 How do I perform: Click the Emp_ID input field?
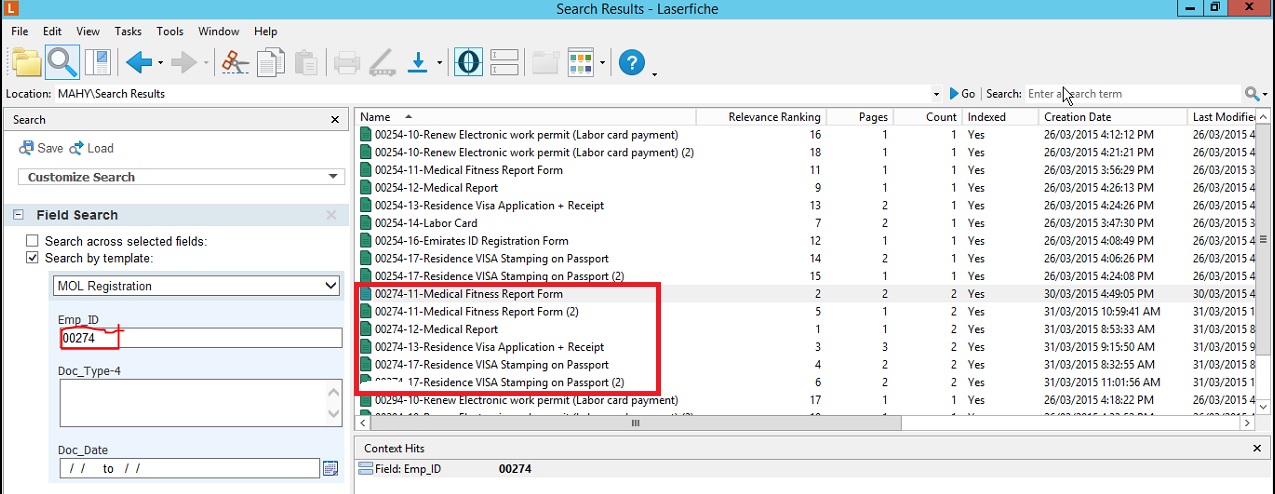(200, 339)
